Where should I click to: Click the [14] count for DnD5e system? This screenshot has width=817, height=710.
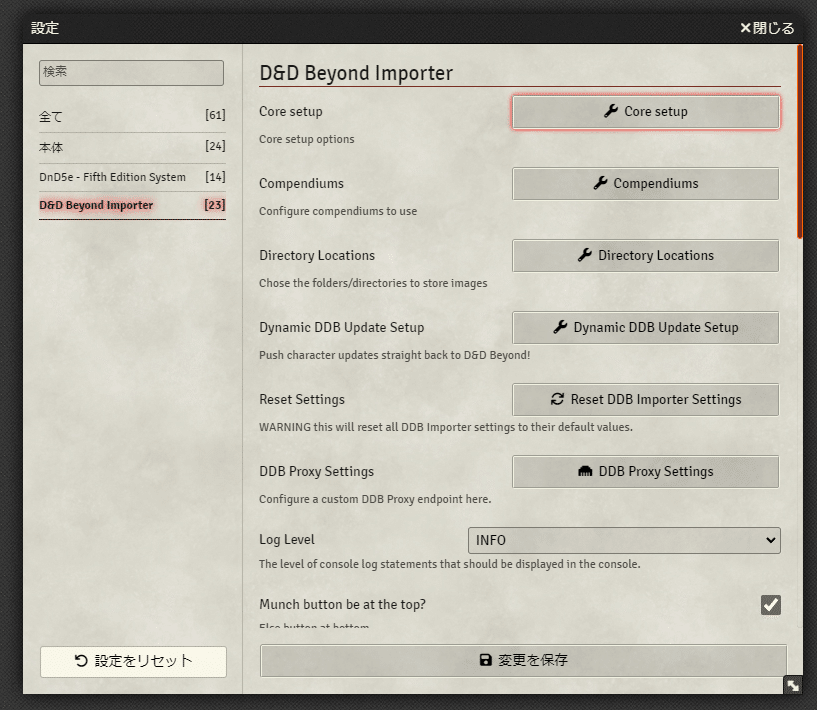(215, 177)
